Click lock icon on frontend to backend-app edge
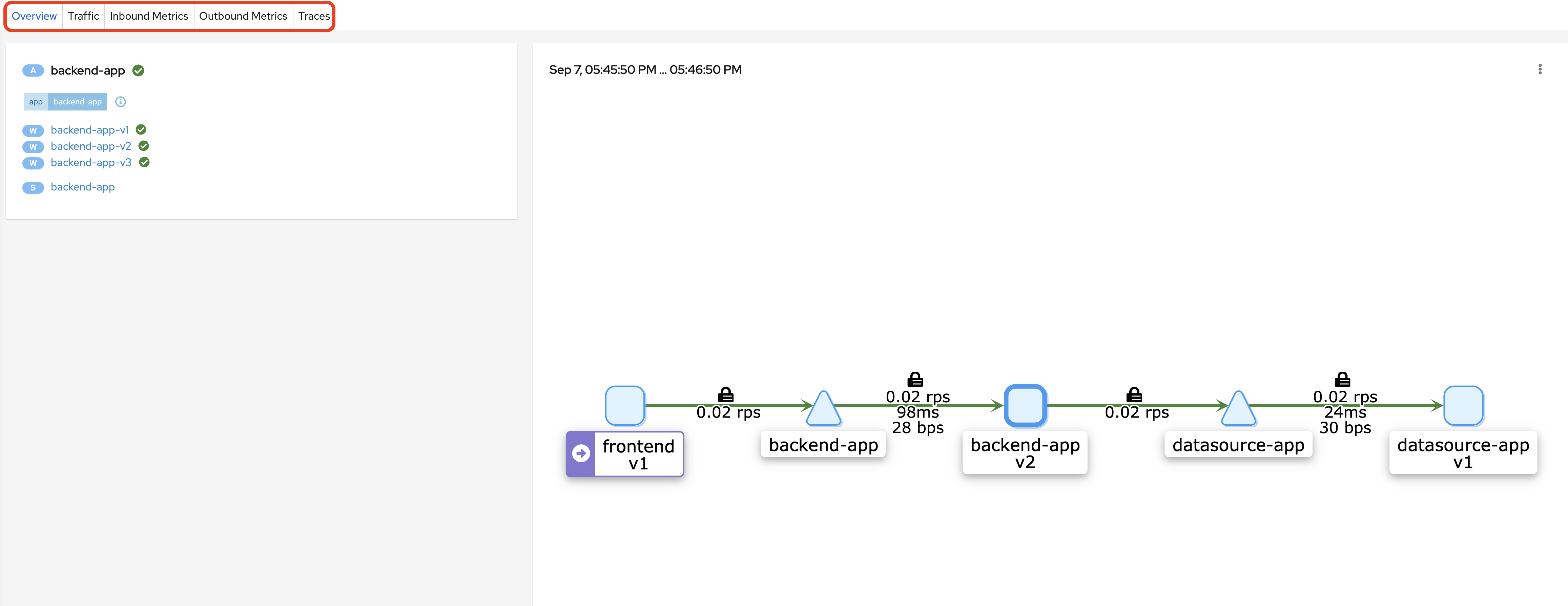Image resolution: width=1568 pixels, height=606 pixels. coord(726,395)
